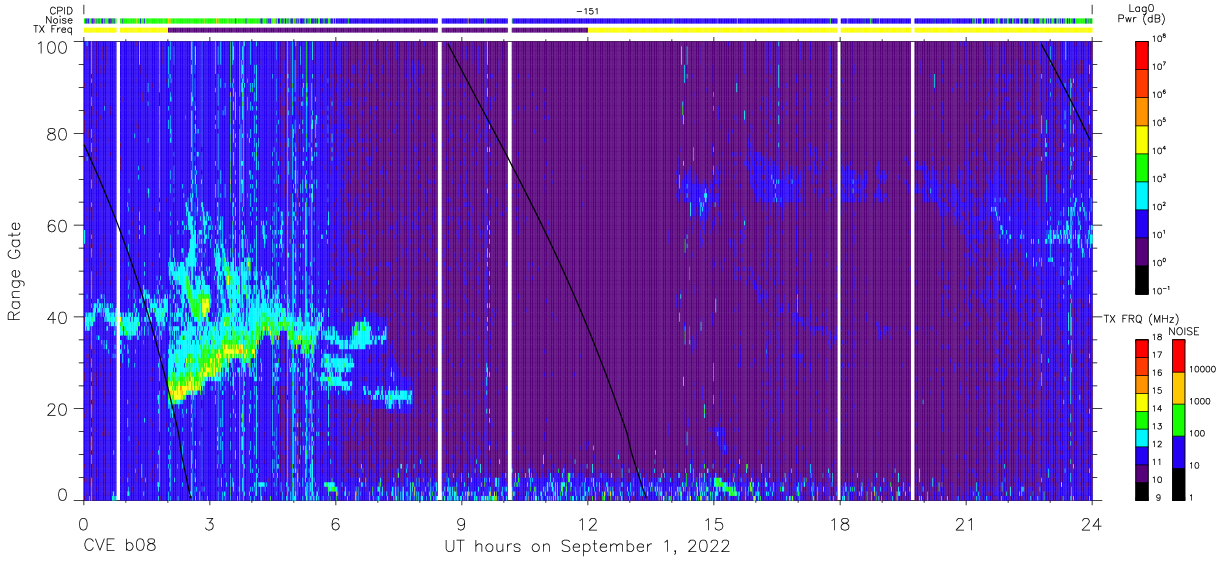This screenshot has width=1228, height=567.
Task: Pick the black bottom segment of power colorbar
Action: point(1141,279)
